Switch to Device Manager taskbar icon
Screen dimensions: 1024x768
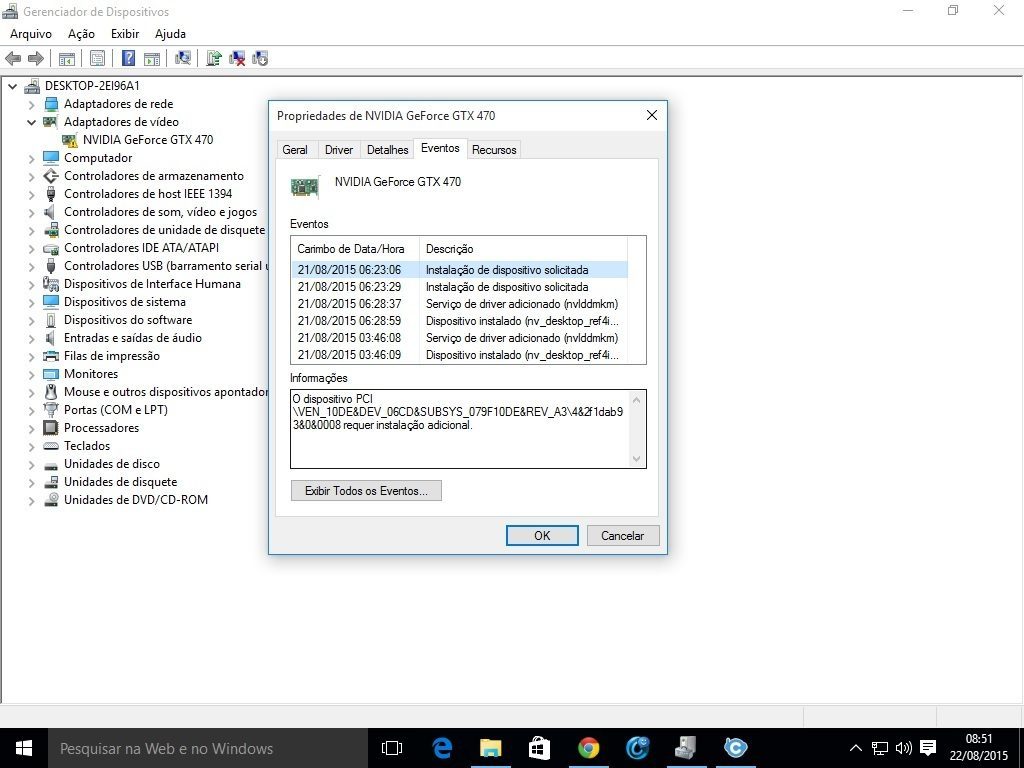pos(685,748)
